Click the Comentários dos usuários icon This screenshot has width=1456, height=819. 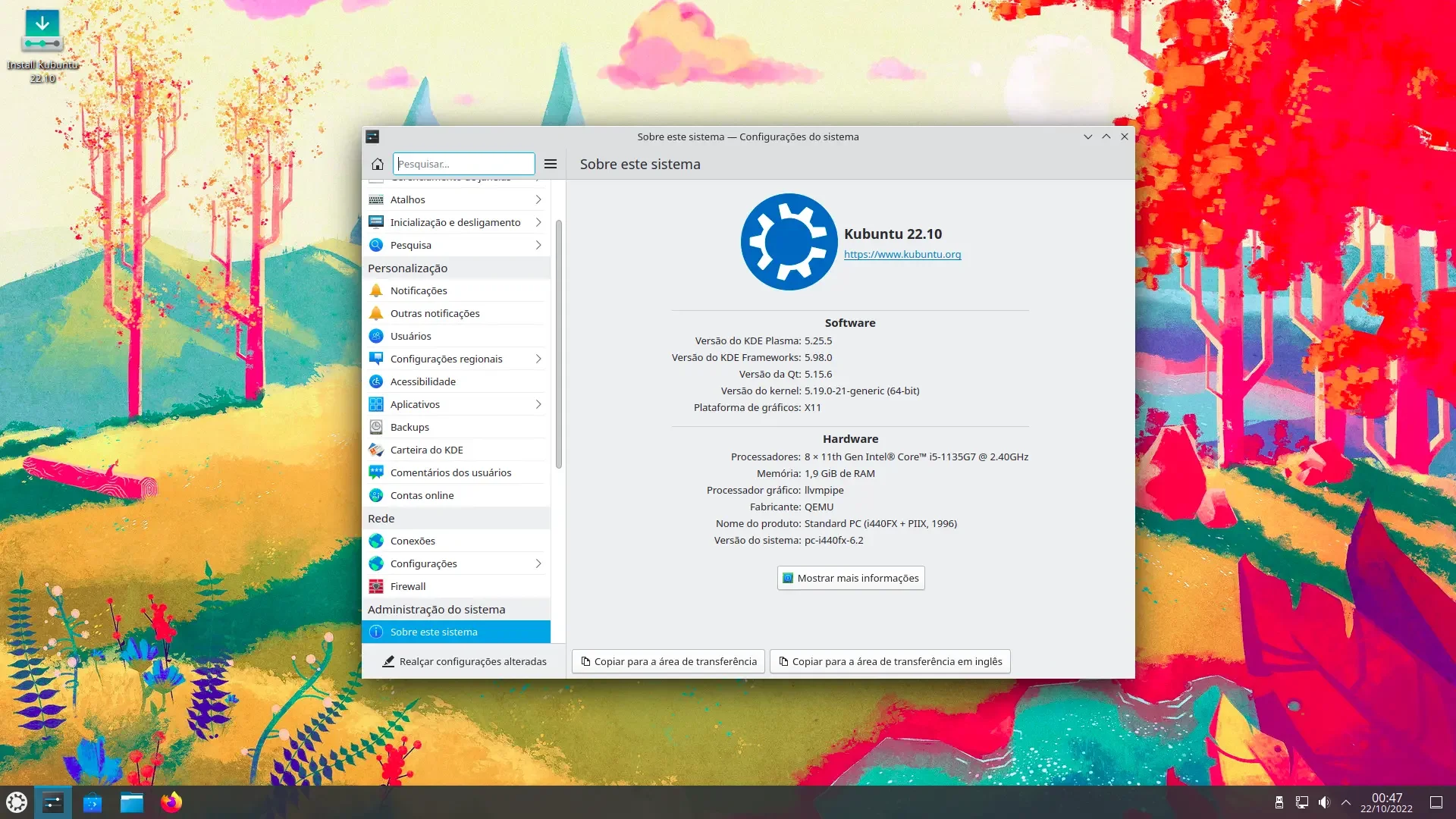pyautogui.click(x=376, y=472)
